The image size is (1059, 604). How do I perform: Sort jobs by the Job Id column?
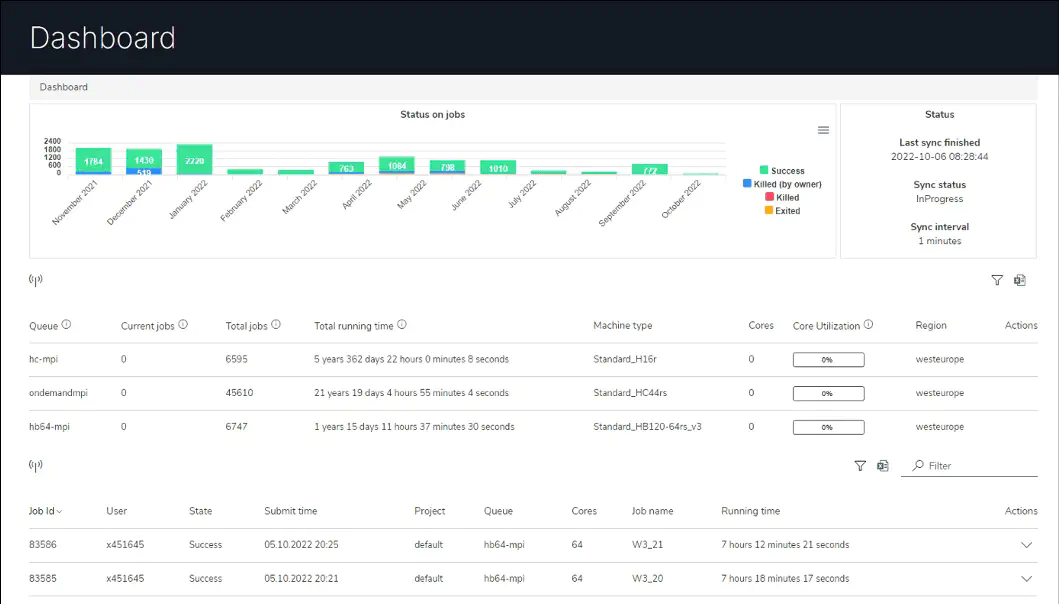tap(45, 511)
